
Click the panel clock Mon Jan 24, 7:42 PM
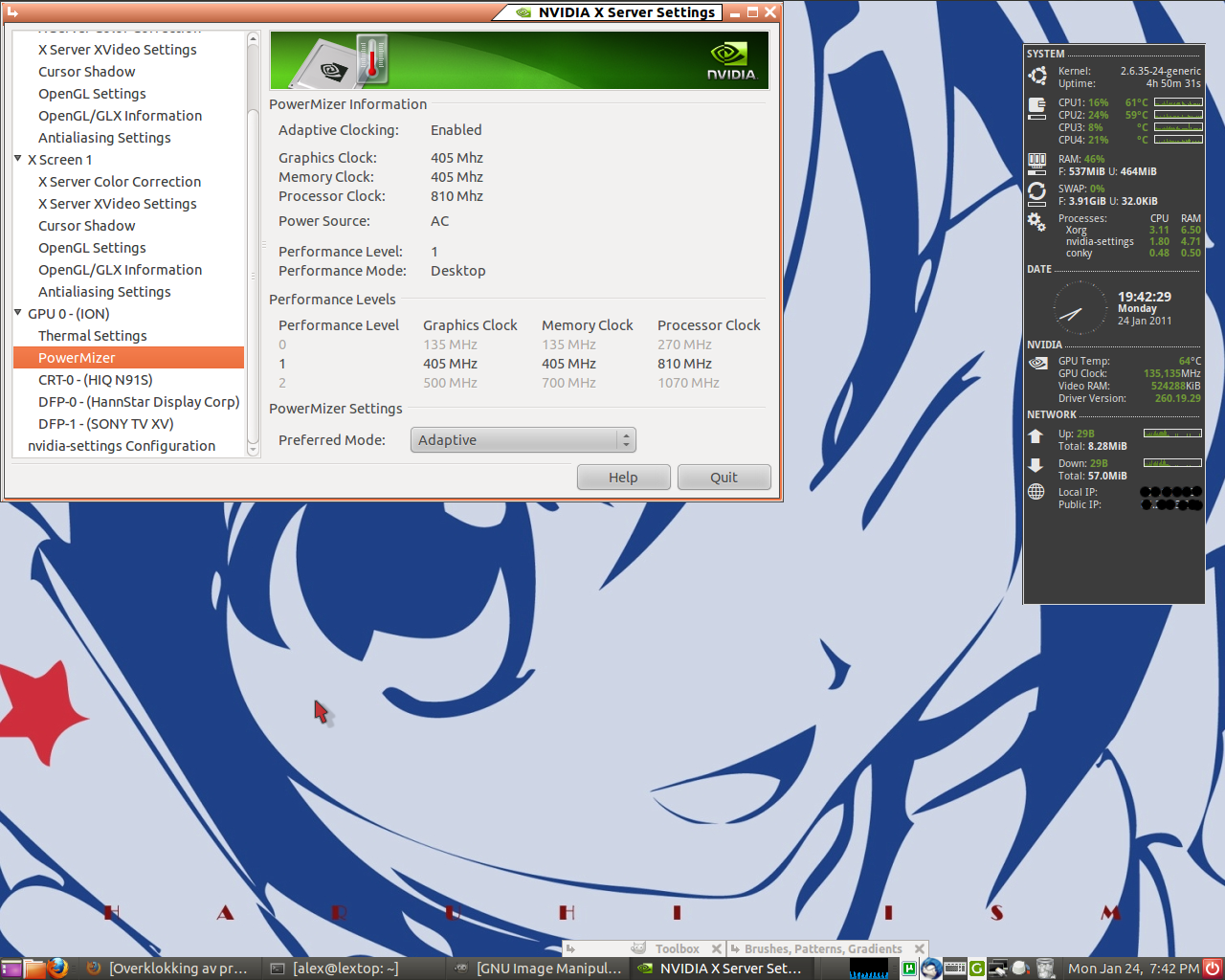coord(1133,969)
